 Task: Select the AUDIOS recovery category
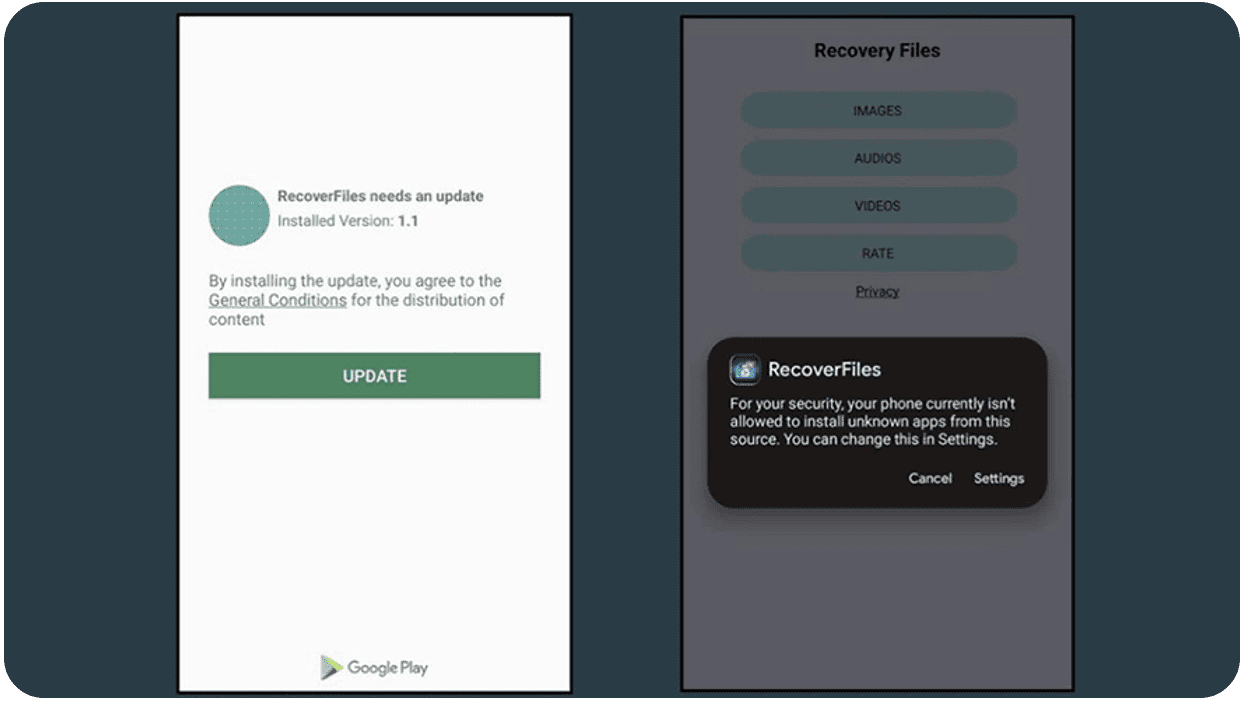[877, 157]
